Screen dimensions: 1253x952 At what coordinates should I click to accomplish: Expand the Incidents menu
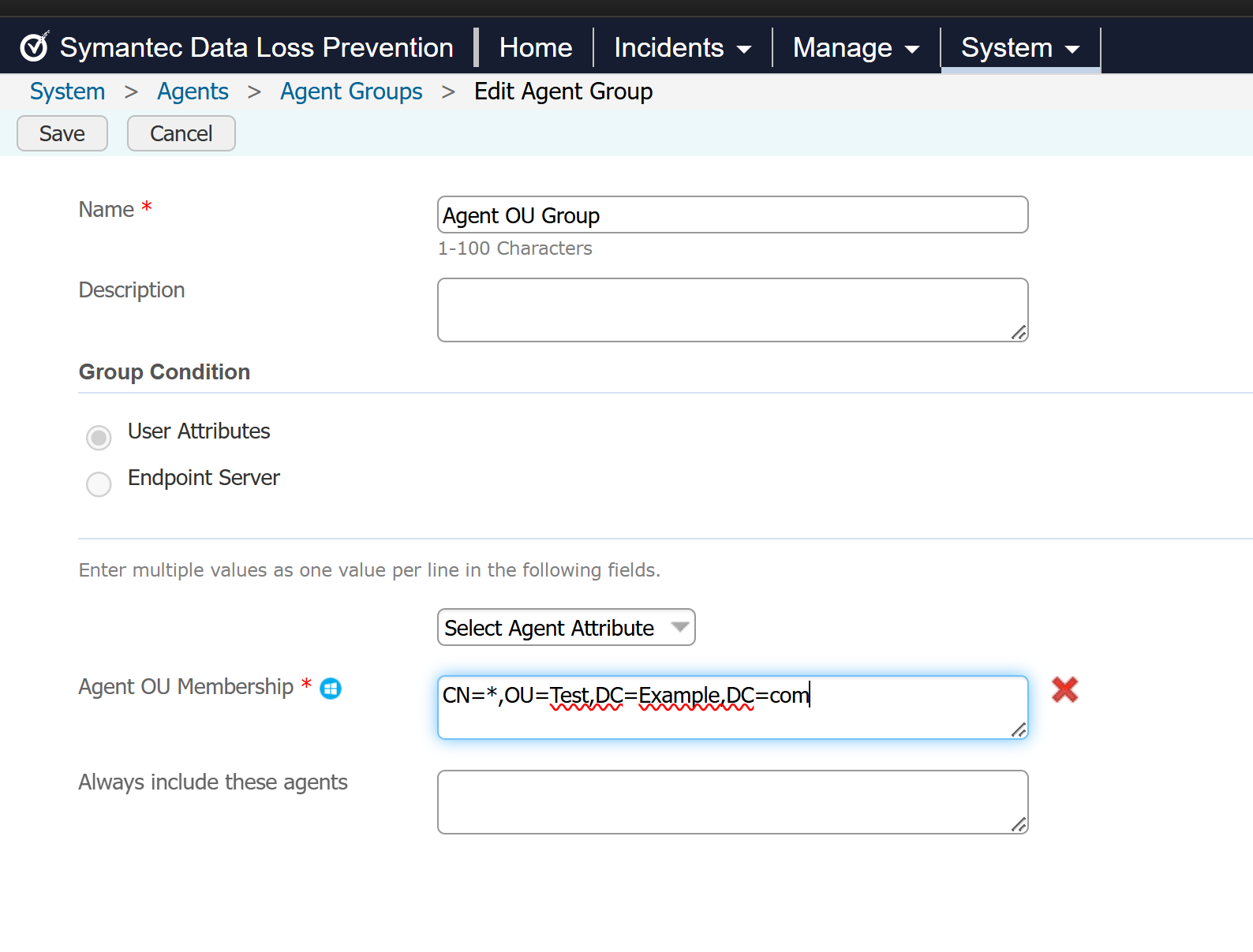point(682,48)
